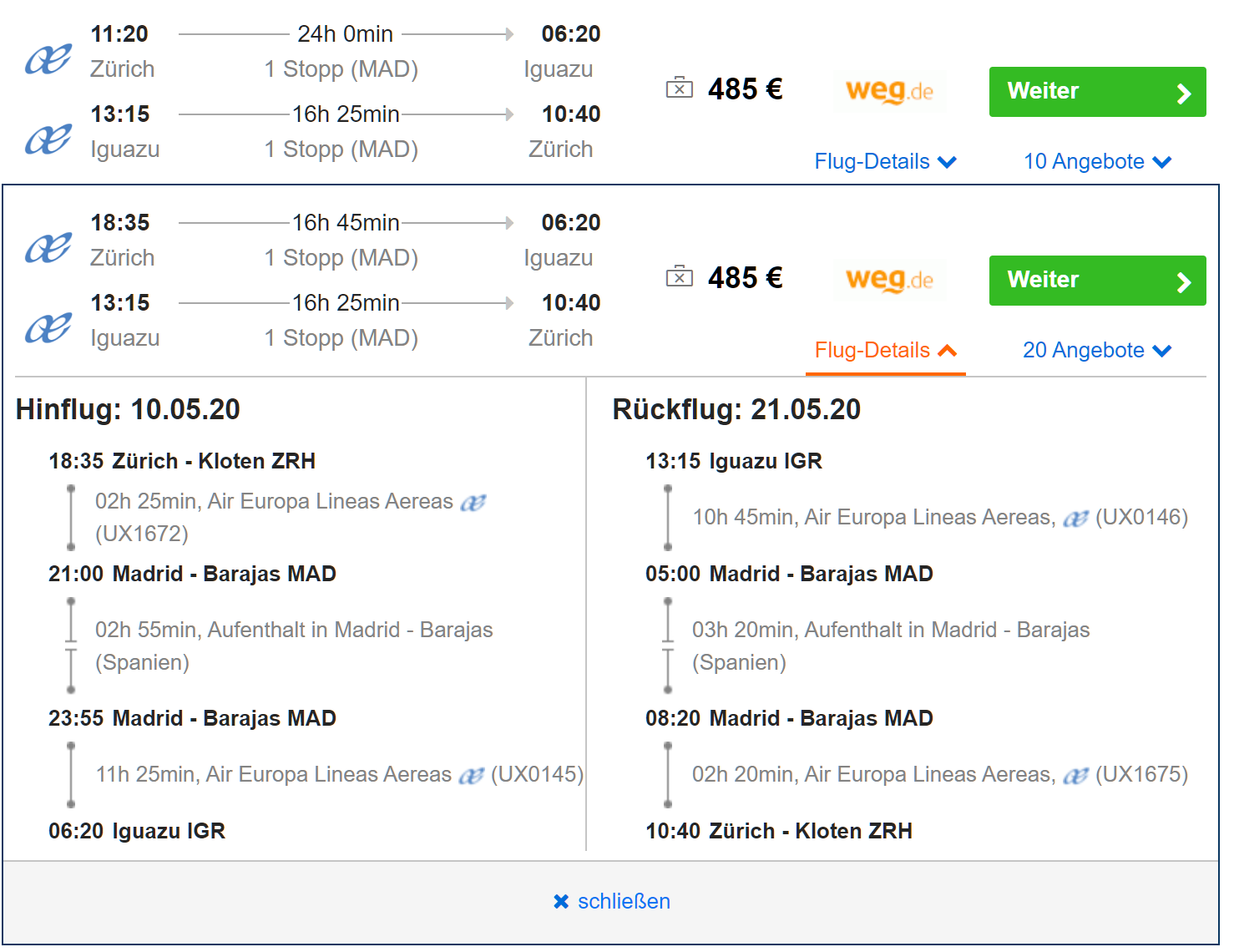The height and width of the screenshot is (952, 1234).
Task: Click the weg.de logo in the first offer
Action: [x=889, y=90]
